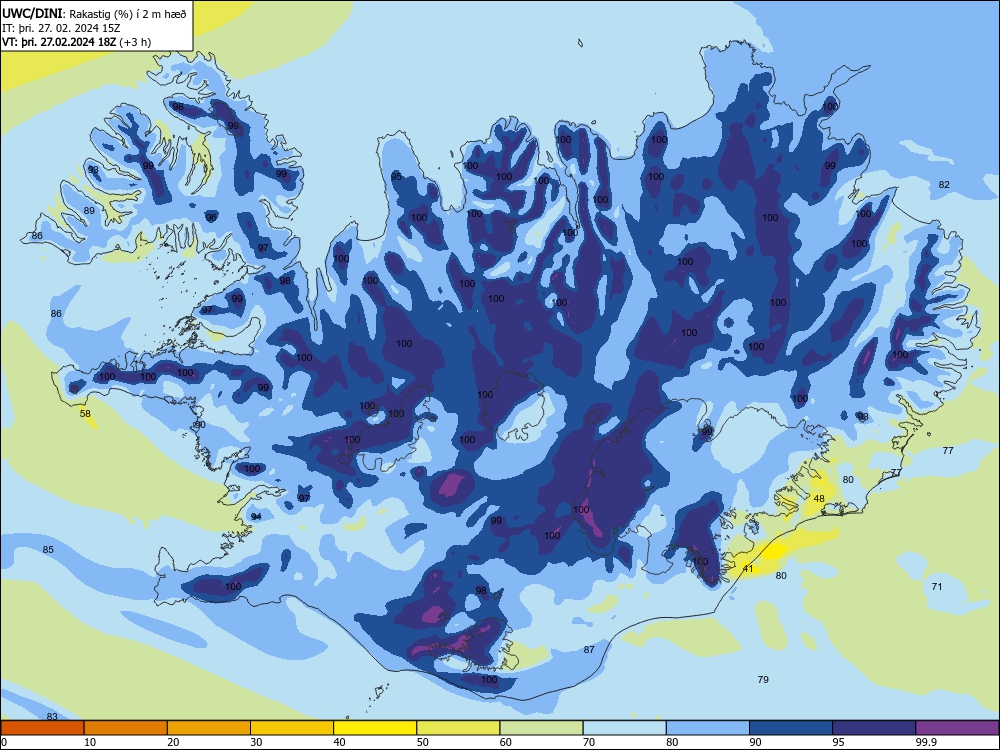Click the map value '90' on the west coast
This screenshot has width=1000, height=750.
(200, 425)
